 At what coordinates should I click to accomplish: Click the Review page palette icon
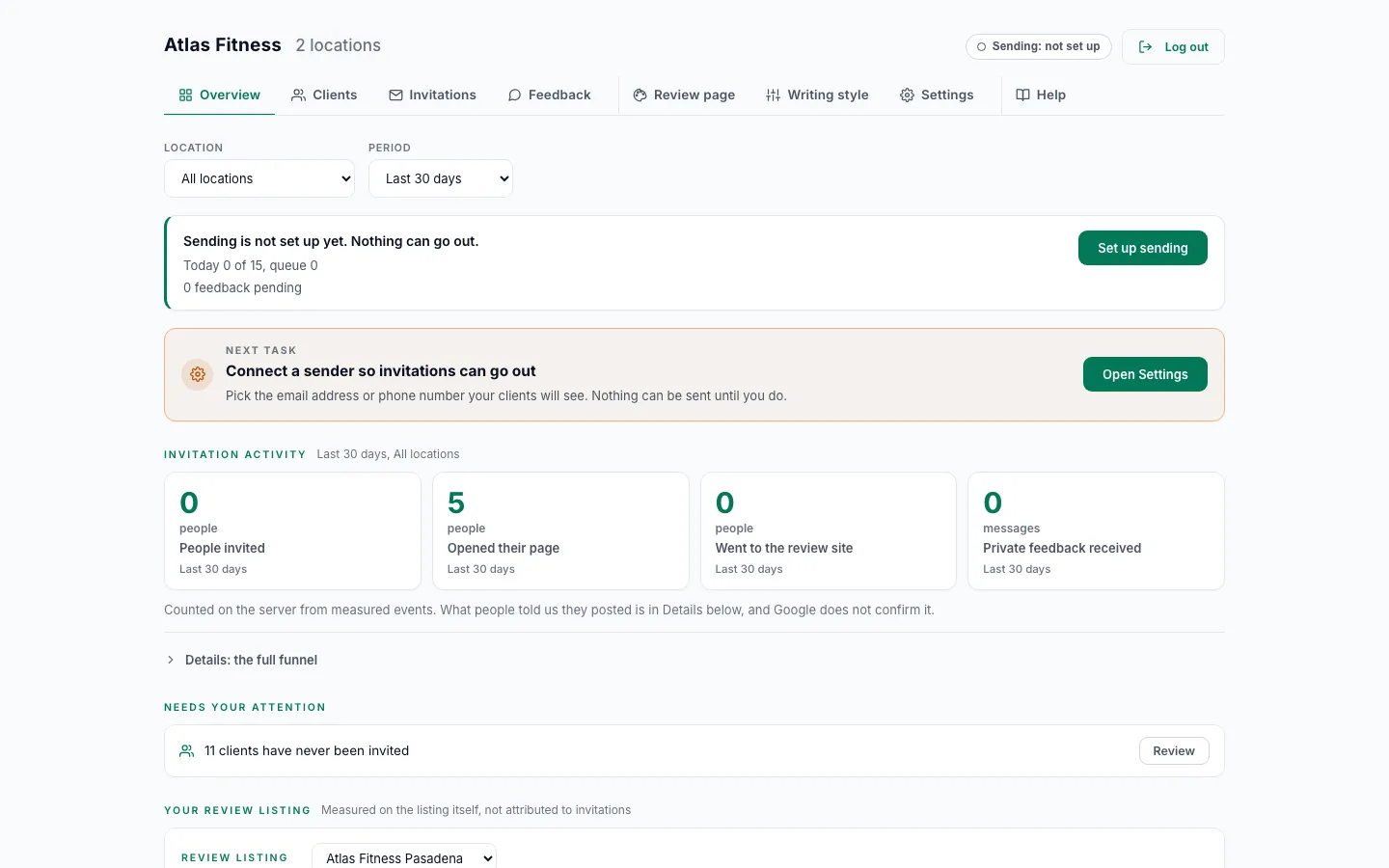[640, 95]
